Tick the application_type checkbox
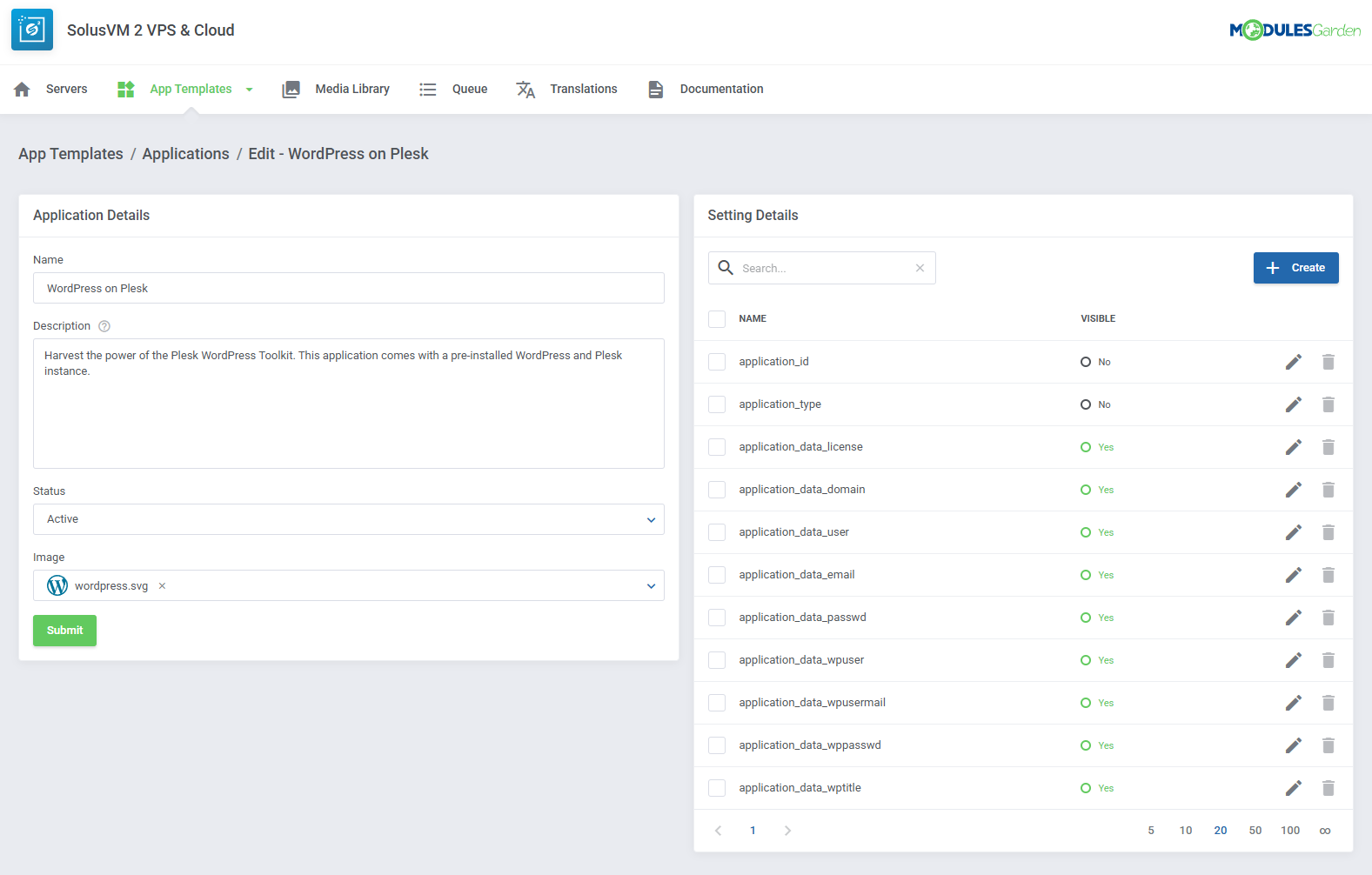 [x=717, y=404]
